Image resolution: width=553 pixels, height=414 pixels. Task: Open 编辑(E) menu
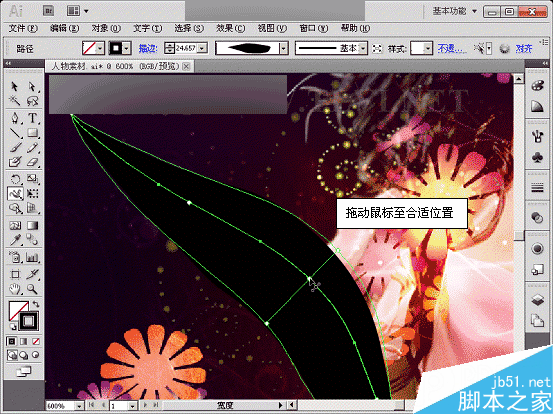click(64, 28)
